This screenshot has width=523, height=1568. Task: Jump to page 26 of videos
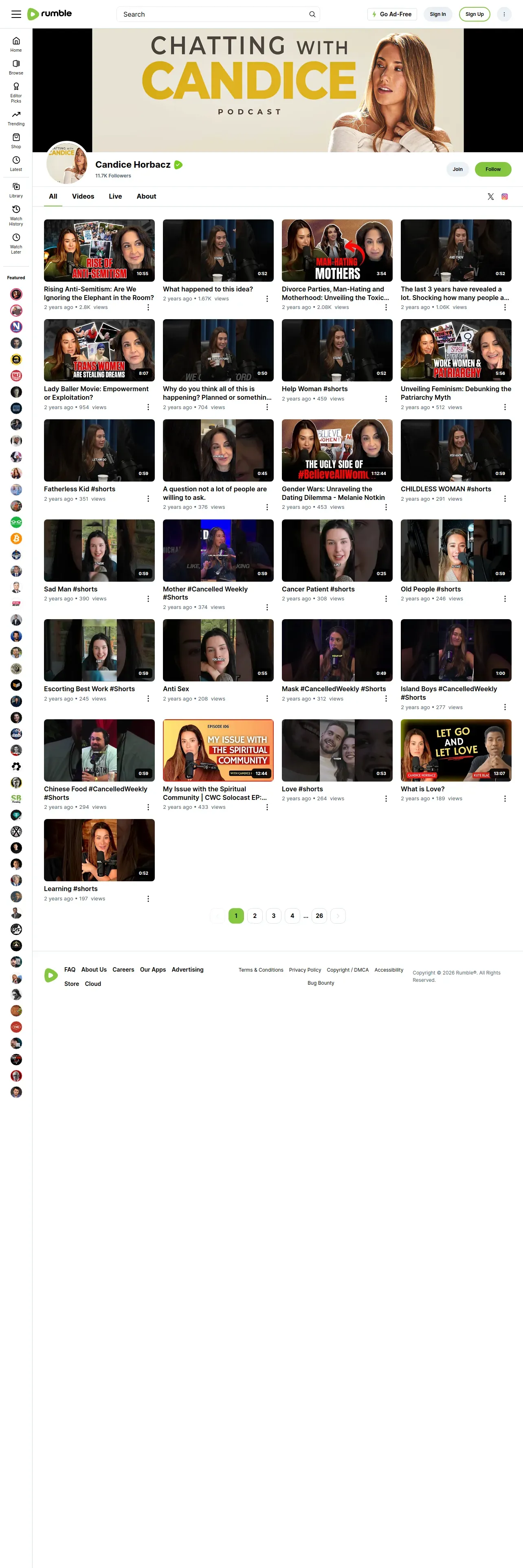point(319,915)
